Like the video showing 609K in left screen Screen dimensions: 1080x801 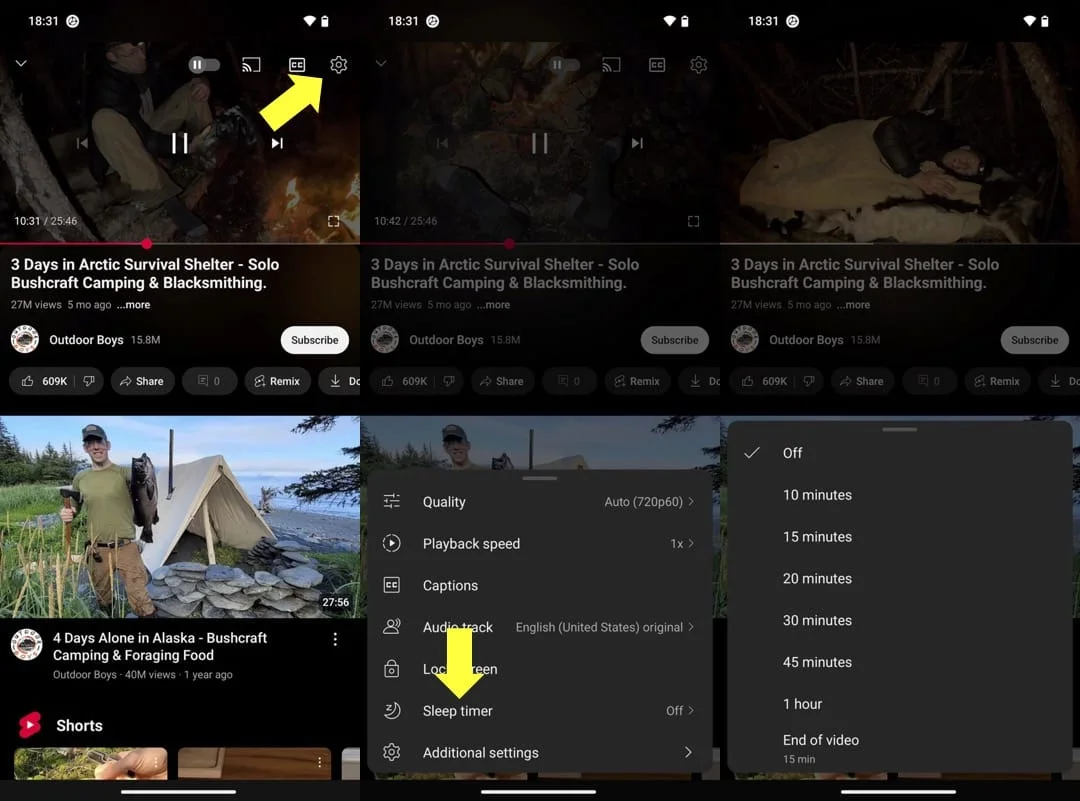[x=45, y=381]
